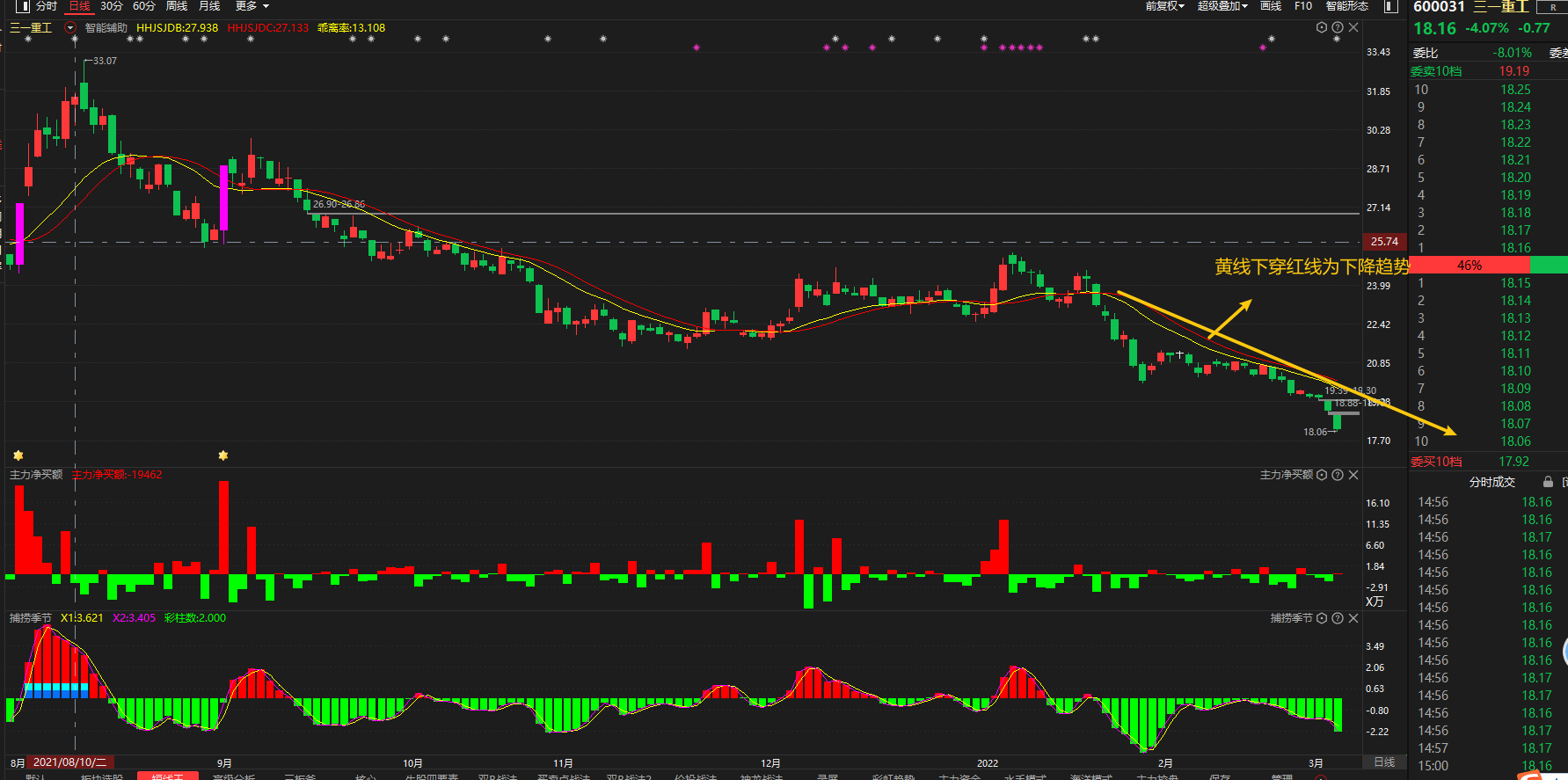Click the 2021/08/10 date cursor label
The width and height of the screenshot is (1568, 780).
(x=69, y=762)
